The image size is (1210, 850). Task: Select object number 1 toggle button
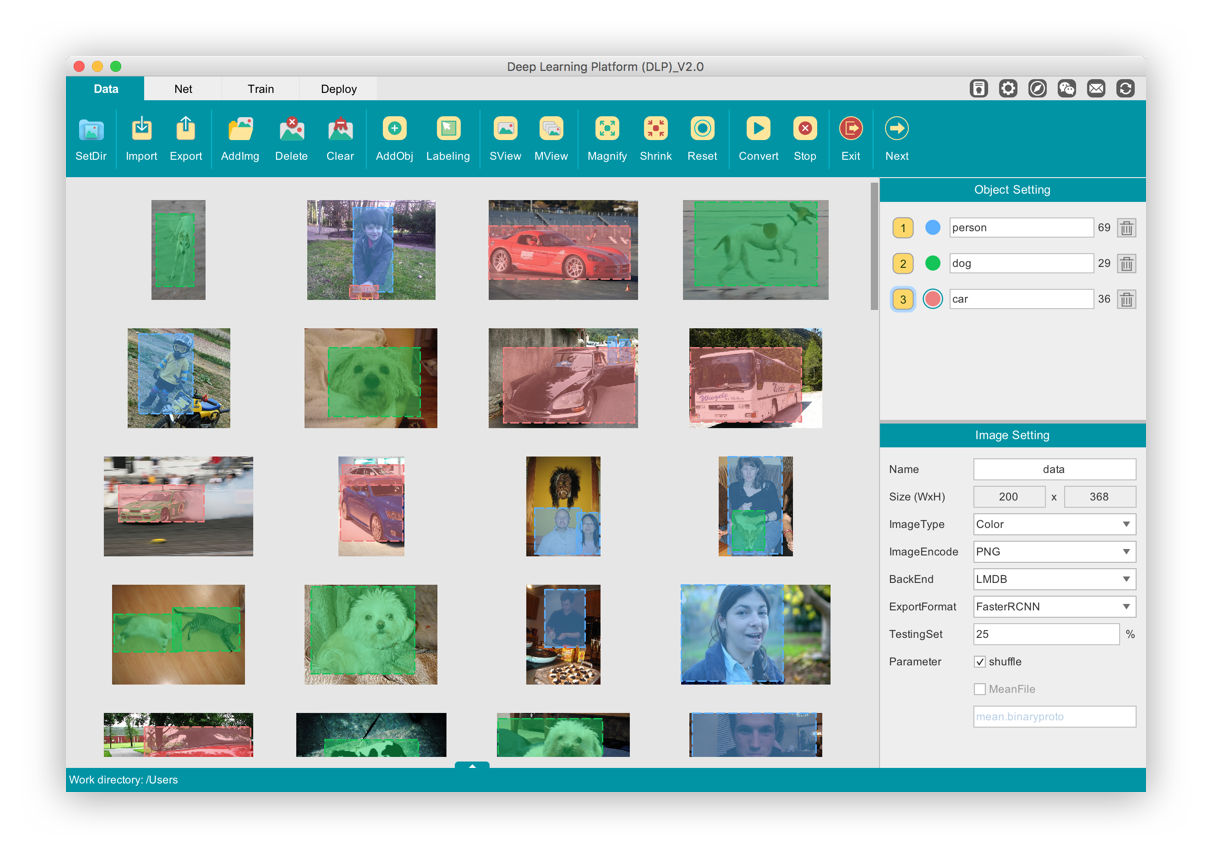point(903,228)
